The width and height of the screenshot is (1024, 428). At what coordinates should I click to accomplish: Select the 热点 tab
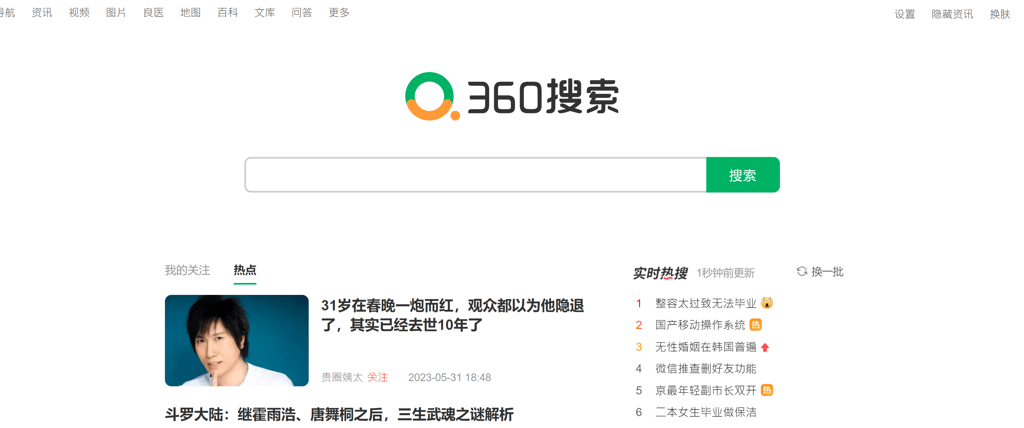tap(245, 270)
